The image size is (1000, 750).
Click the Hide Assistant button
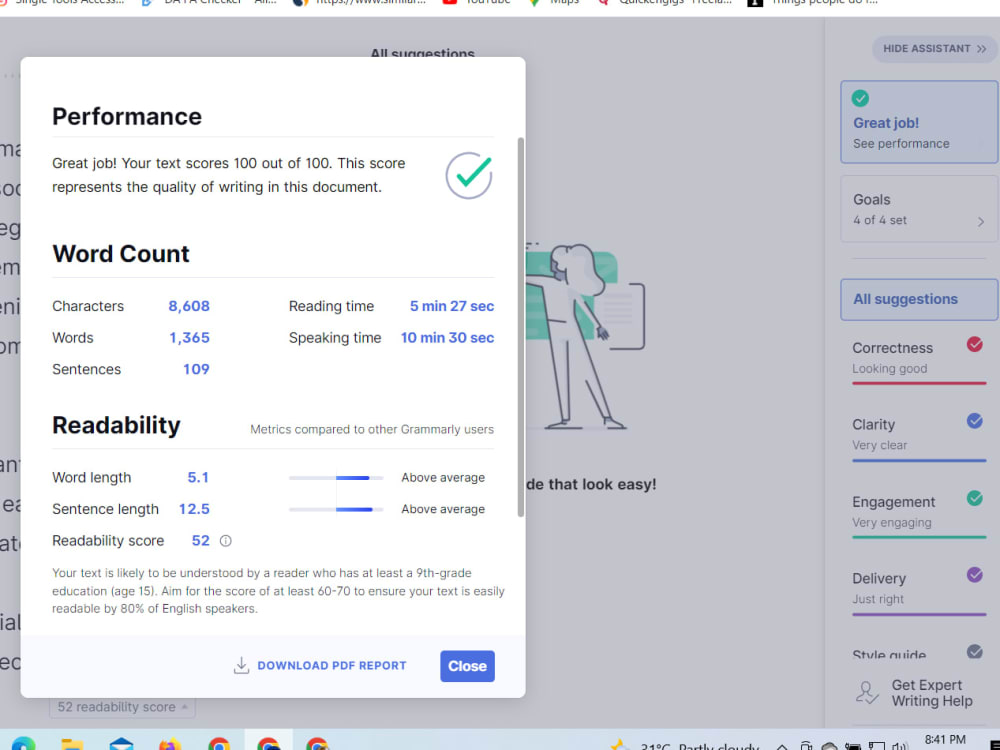pyautogui.click(x=934, y=48)
